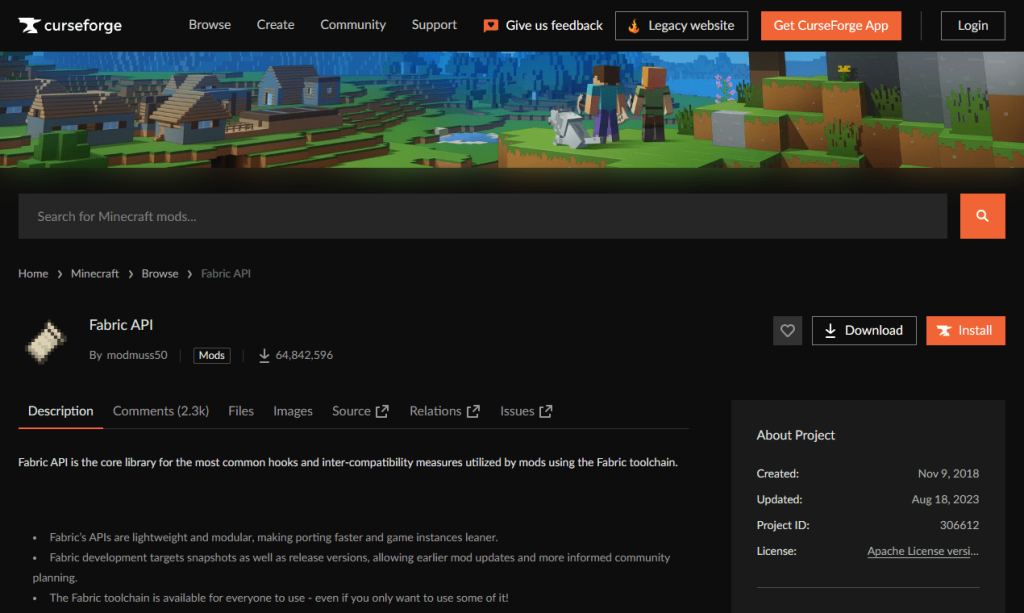Select the Mods category tag
This screenshot has height=613, width=1024.
[212, 355]
